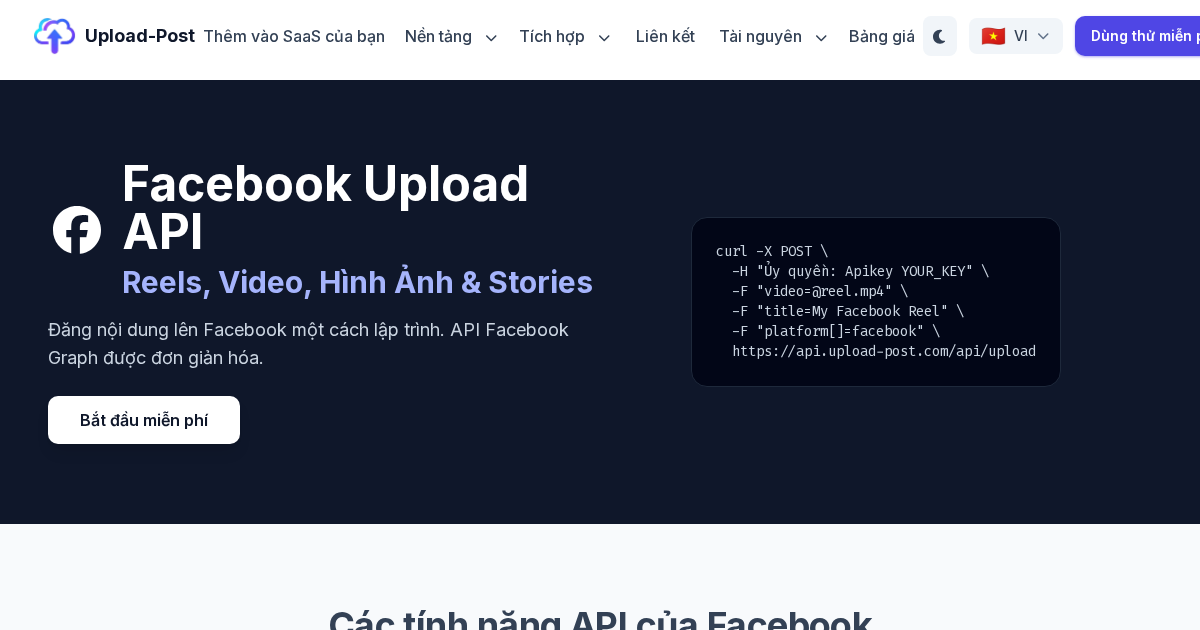
Task: Click the Reels, Video, Hình Ảnh & Stories subtitle
Action: pos(357,282)
